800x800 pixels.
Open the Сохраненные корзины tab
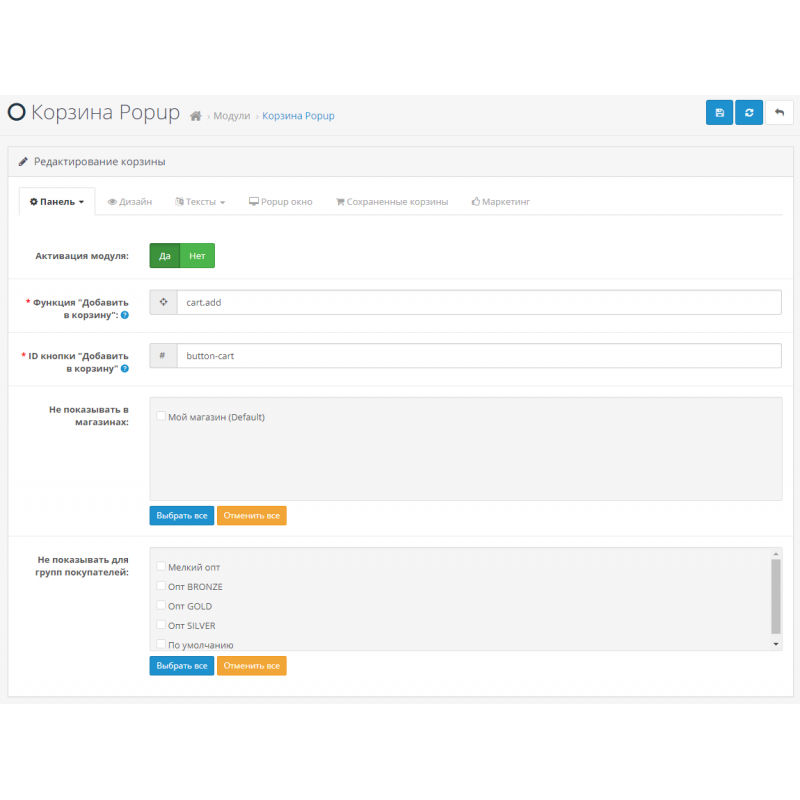point(391,202)
